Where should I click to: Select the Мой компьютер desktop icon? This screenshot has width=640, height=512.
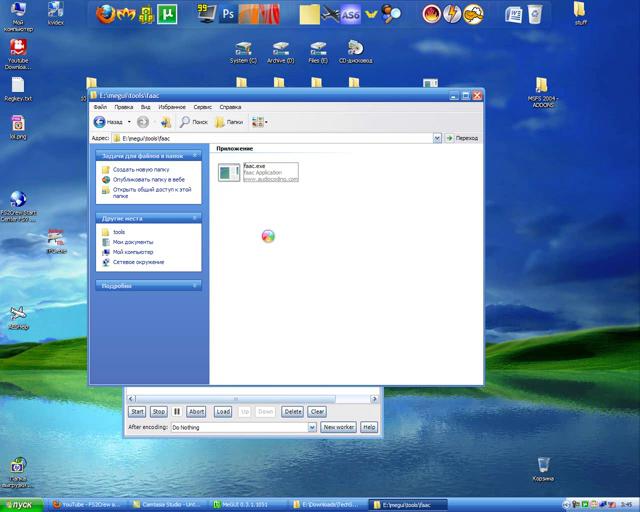point(17,16)
